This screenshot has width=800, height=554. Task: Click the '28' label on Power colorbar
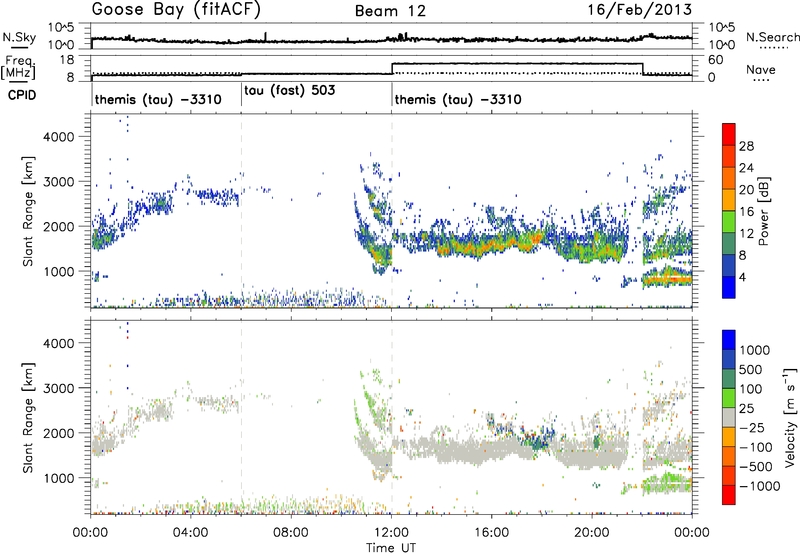(x=746, y=146)
